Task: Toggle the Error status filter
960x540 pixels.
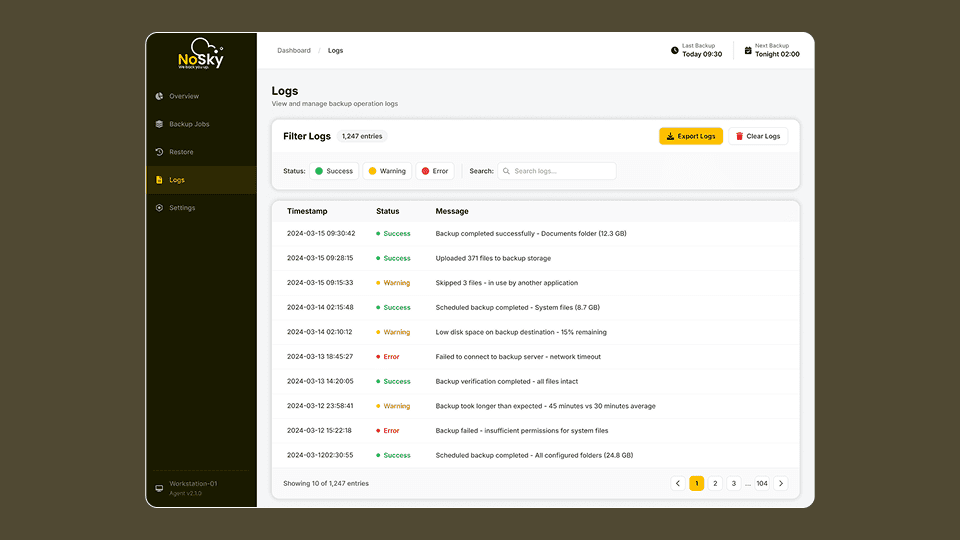Action: [x=435, y=171]
